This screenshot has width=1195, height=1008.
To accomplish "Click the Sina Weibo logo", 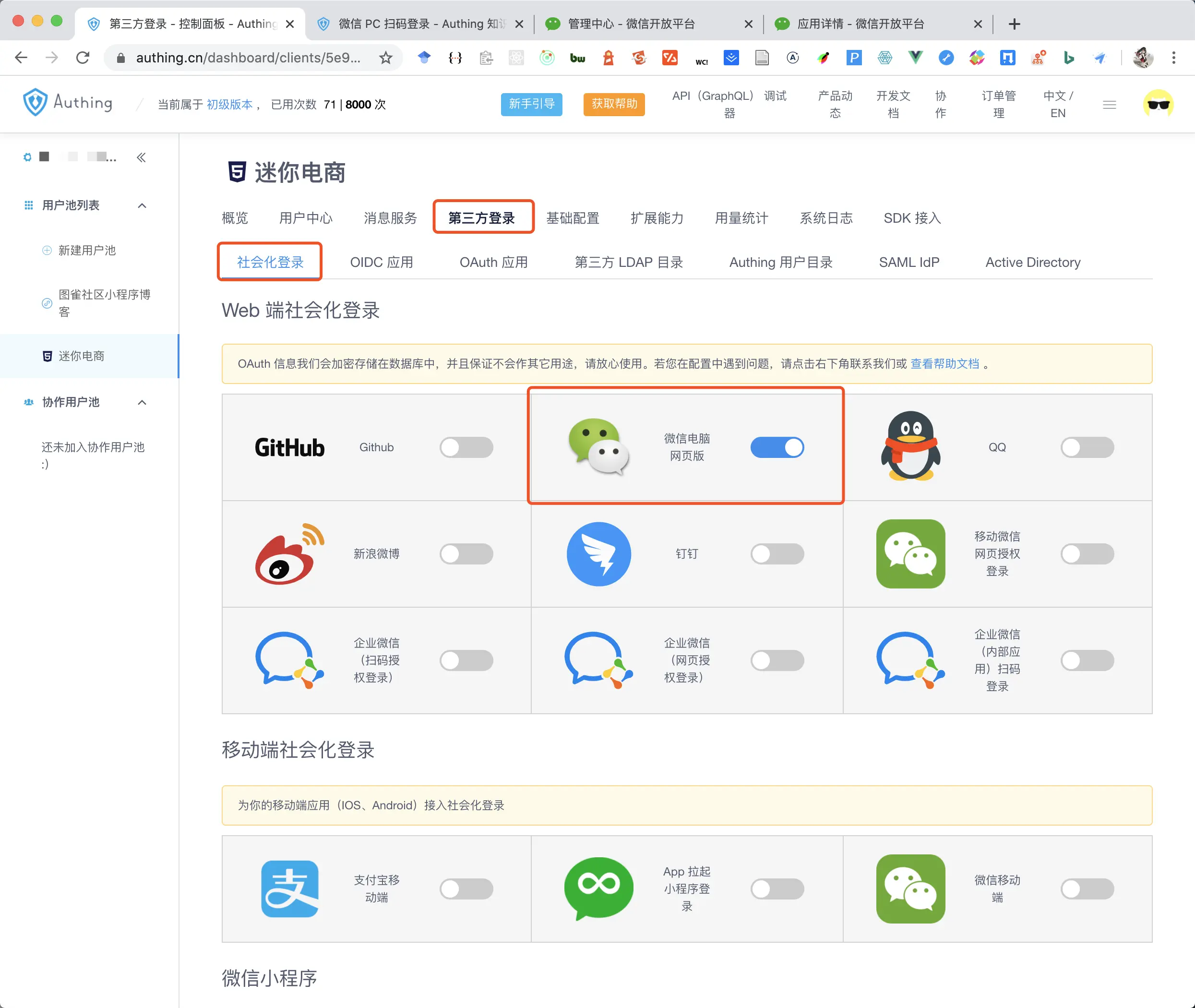I will coord(289,554).
